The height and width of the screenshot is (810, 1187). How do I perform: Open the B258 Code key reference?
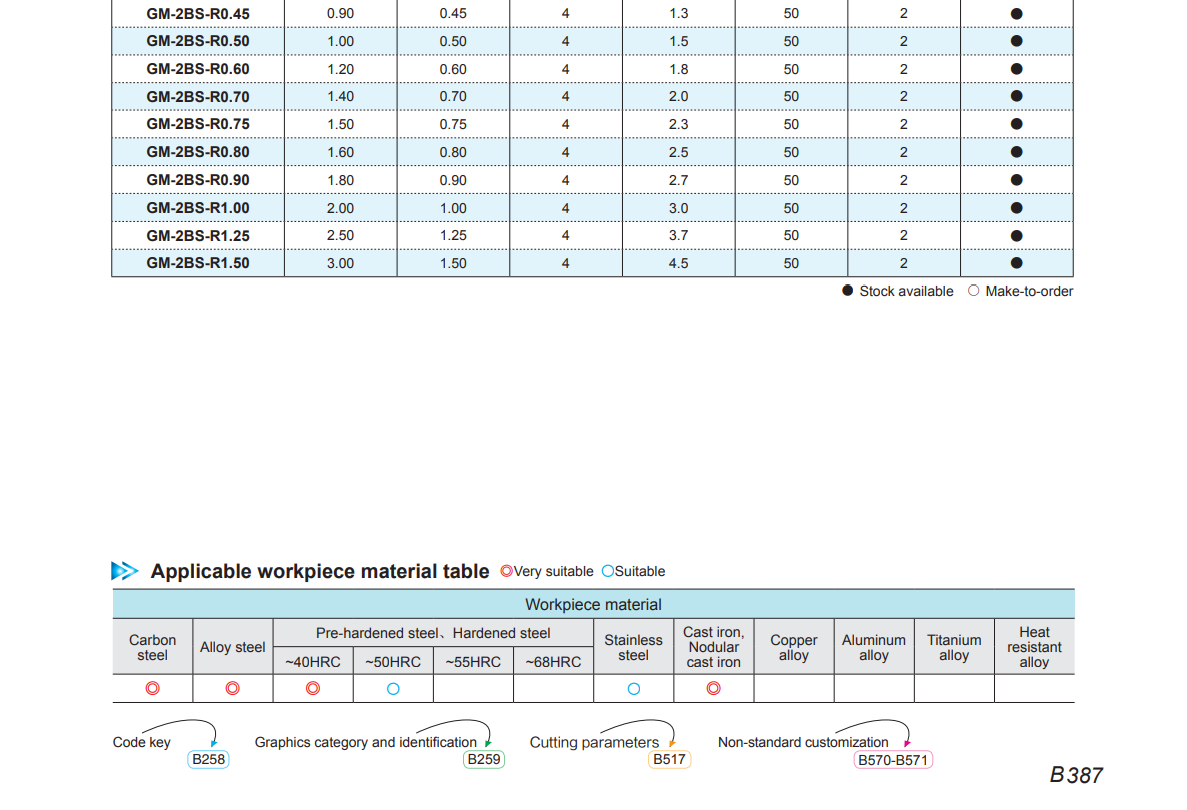point(209,760)
